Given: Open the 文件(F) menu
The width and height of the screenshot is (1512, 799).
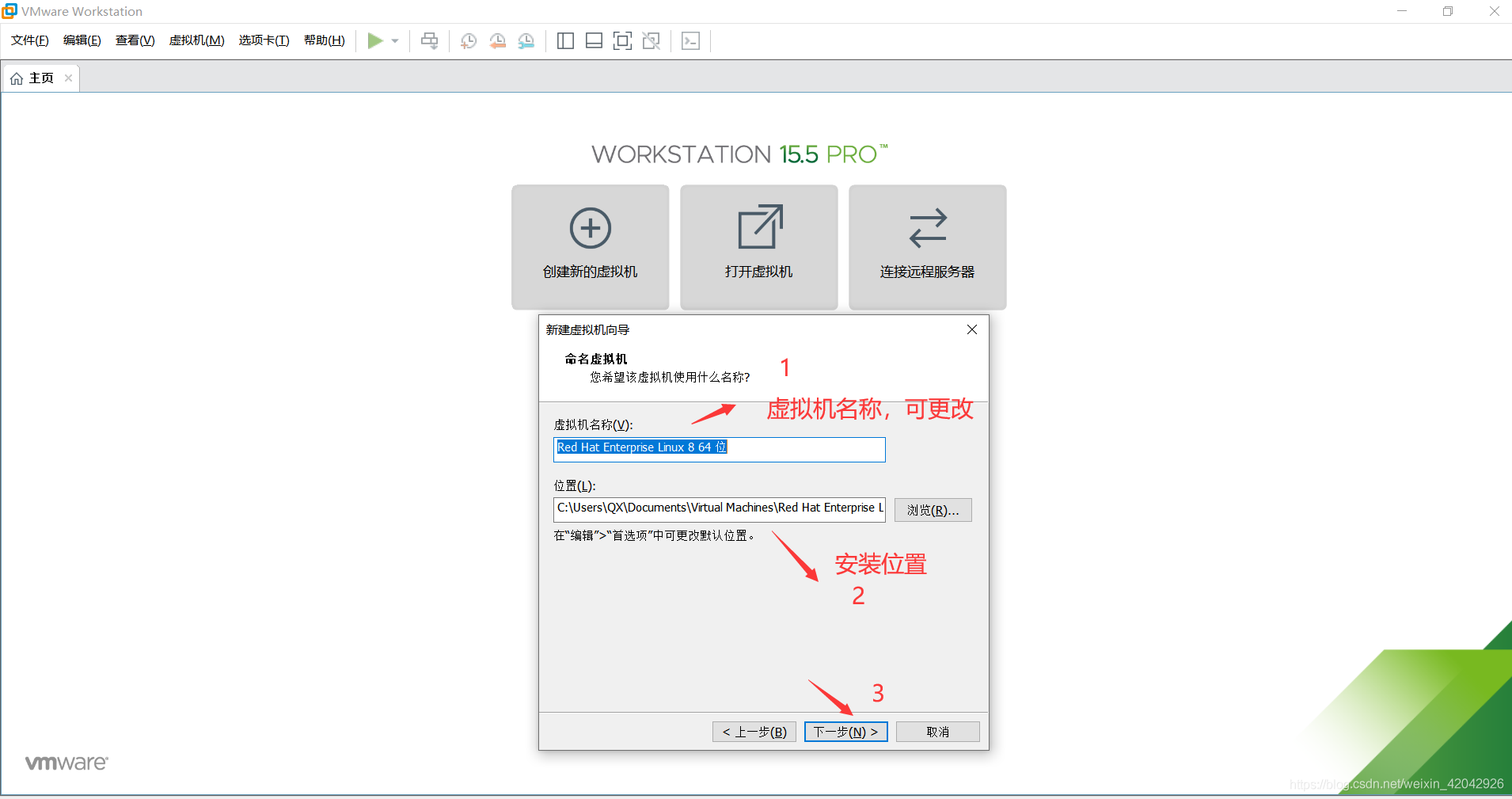Looking at the screenshot, I should pos(30,40).
